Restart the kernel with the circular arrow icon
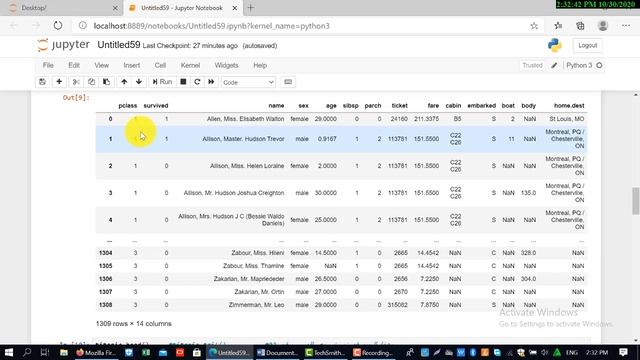The width and height of the screenshot is (640, 360). pos(197,82)
